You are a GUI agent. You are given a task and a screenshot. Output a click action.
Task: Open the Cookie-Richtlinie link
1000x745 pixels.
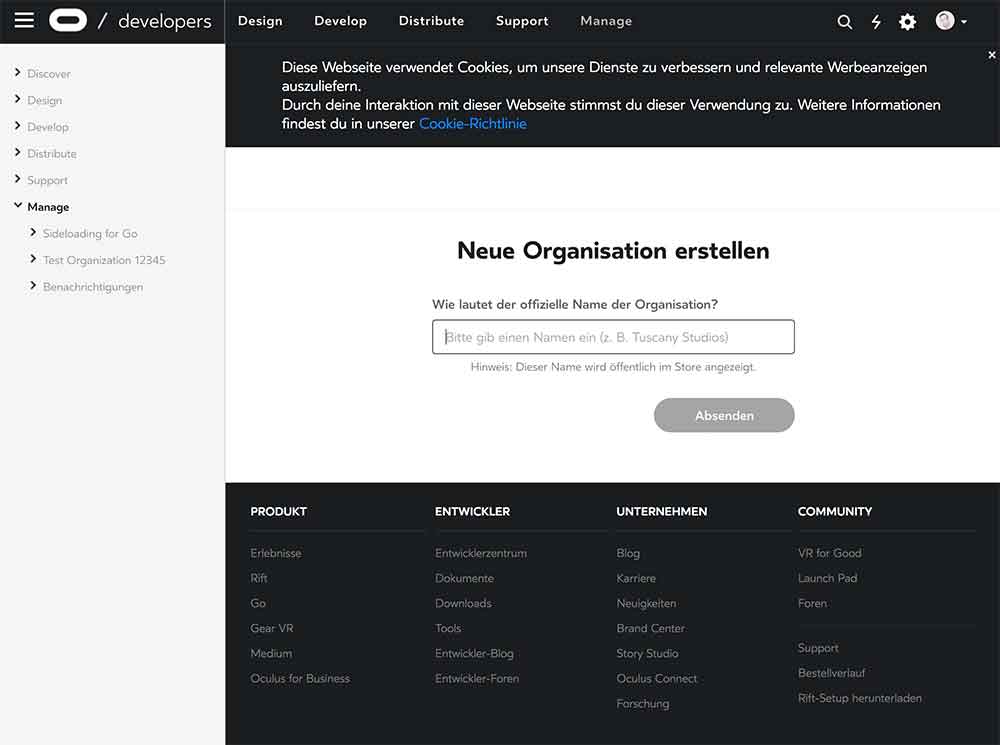(x=472, y=124)
